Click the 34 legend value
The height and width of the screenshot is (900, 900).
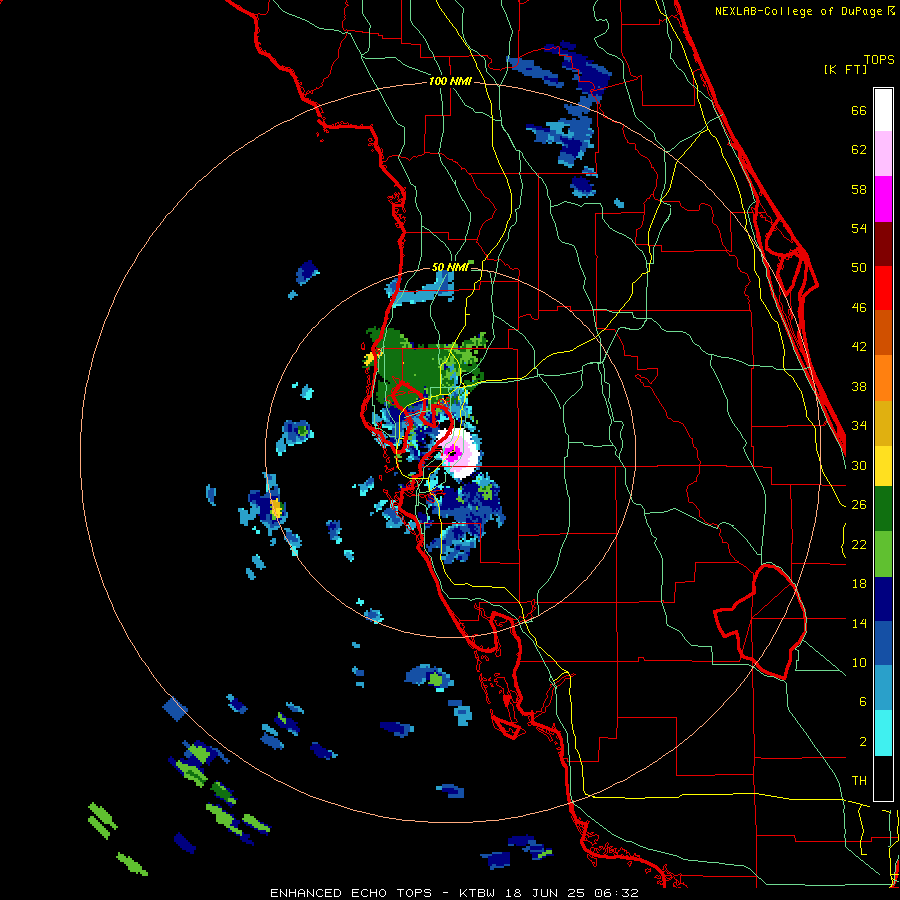tap(859, 426)
